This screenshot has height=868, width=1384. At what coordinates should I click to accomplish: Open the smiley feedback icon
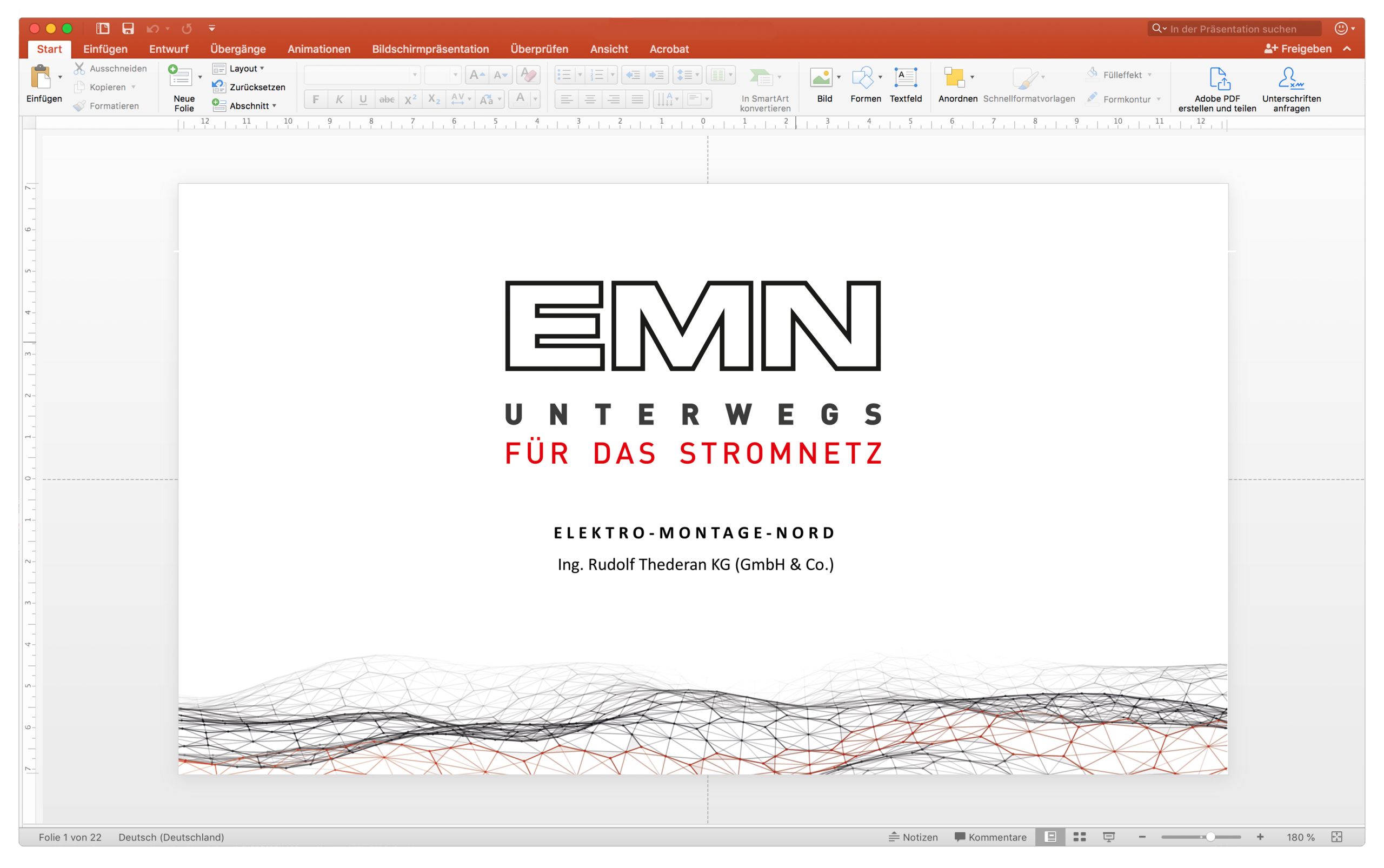pyautogui.click(x=1341, y=28)
